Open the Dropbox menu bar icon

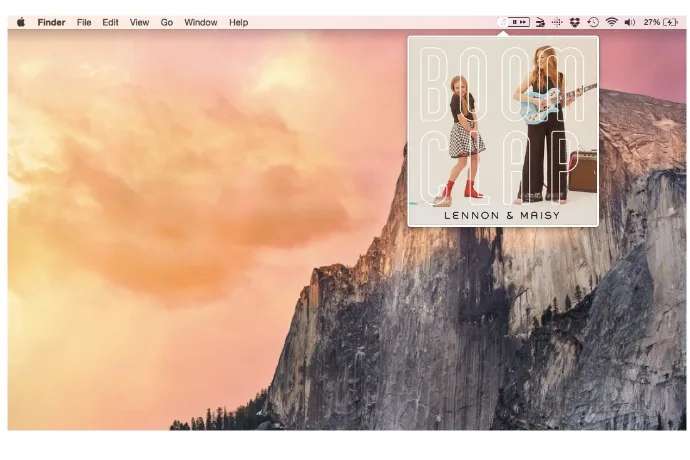click(575, 21)
